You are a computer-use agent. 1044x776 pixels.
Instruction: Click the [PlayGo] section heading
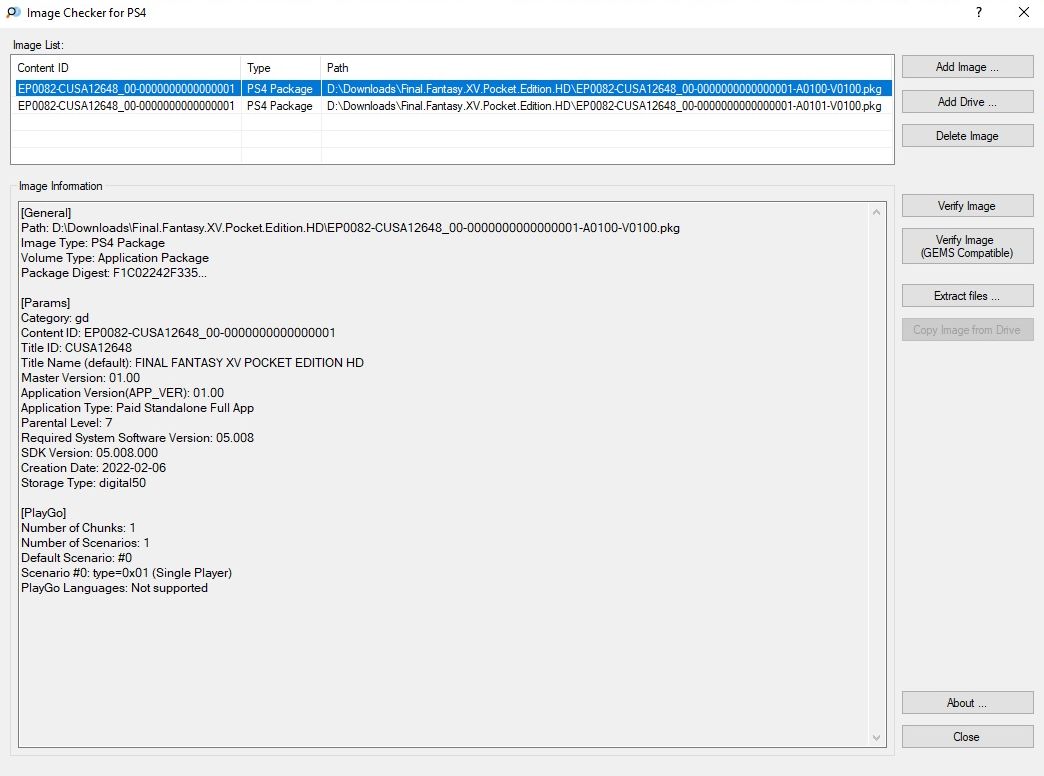pyautogui.click(x=43, y=513)
